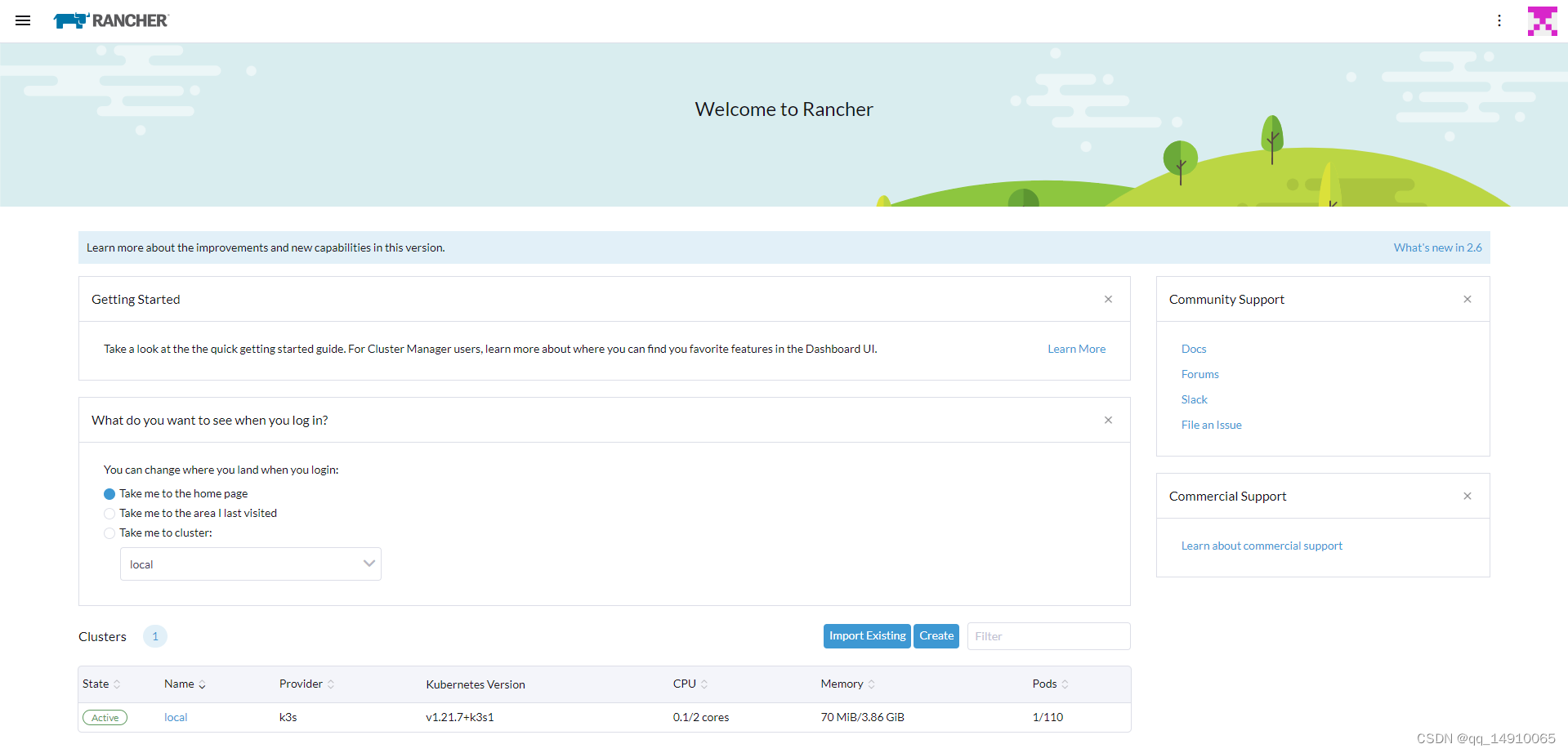Click the clusters count badge '1'

click(155, 636)
